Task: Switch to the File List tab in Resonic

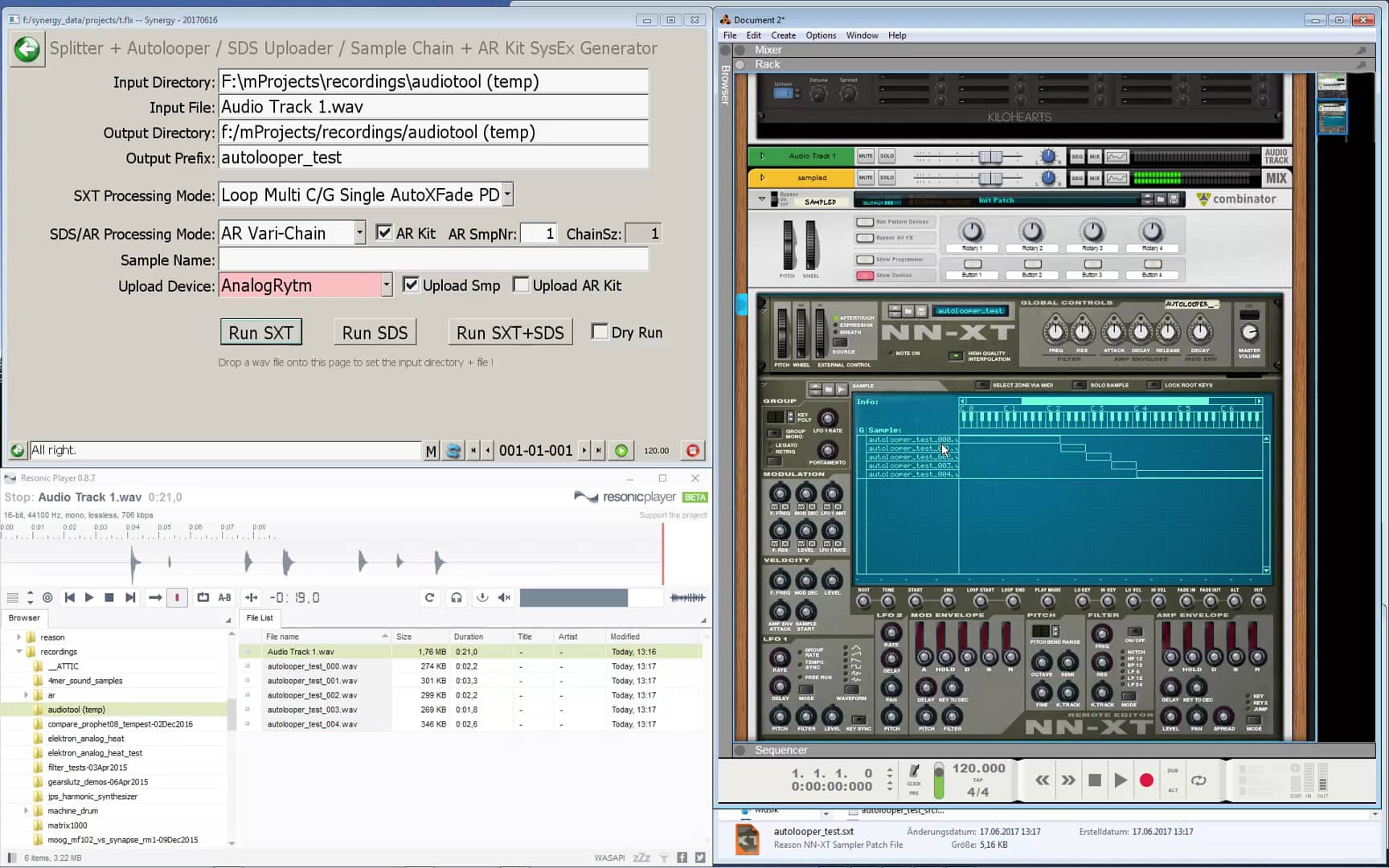Action: coord(260,618)
